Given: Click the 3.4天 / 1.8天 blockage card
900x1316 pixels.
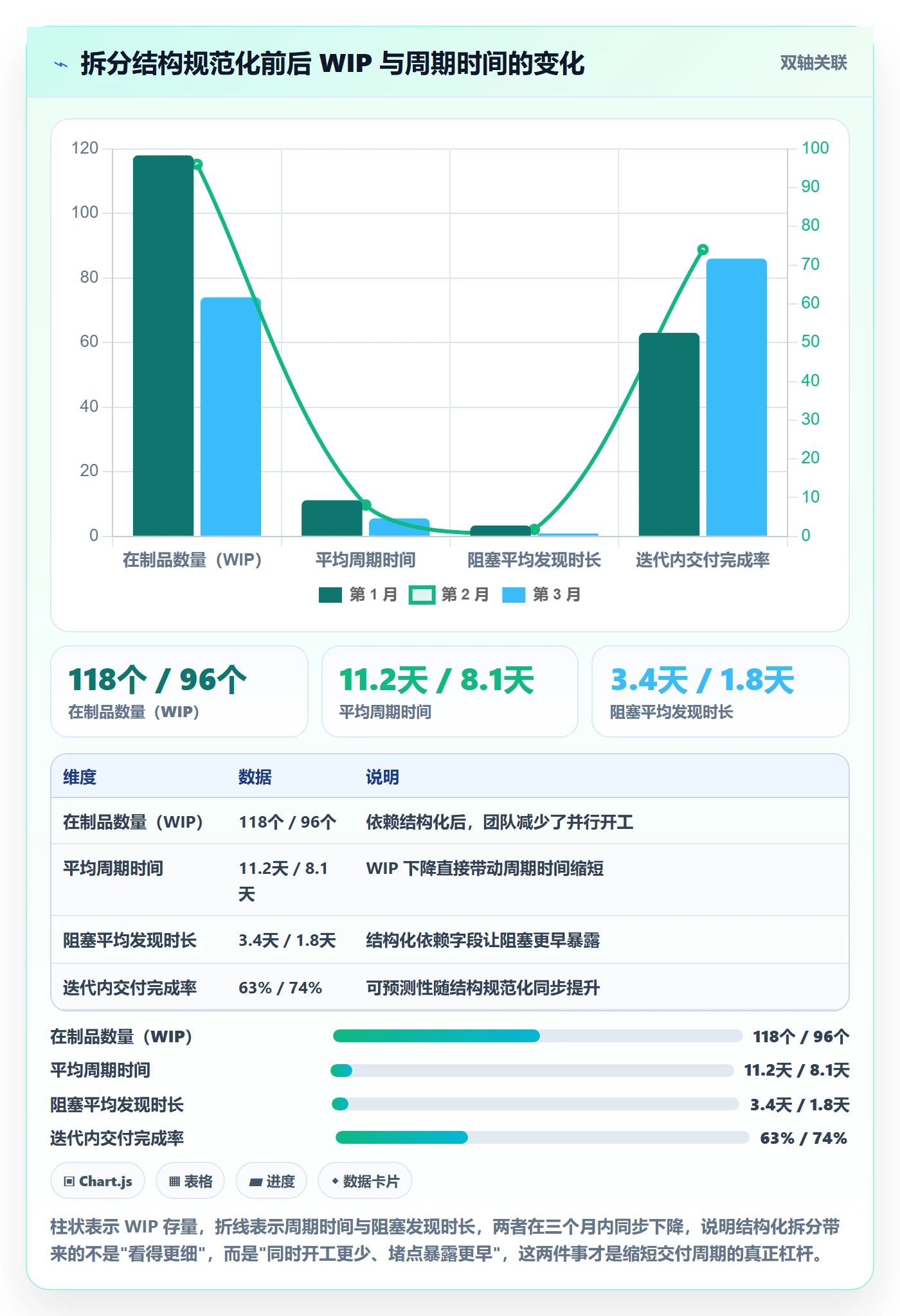Looking at the screenshot, I should [x=721, y=691].
